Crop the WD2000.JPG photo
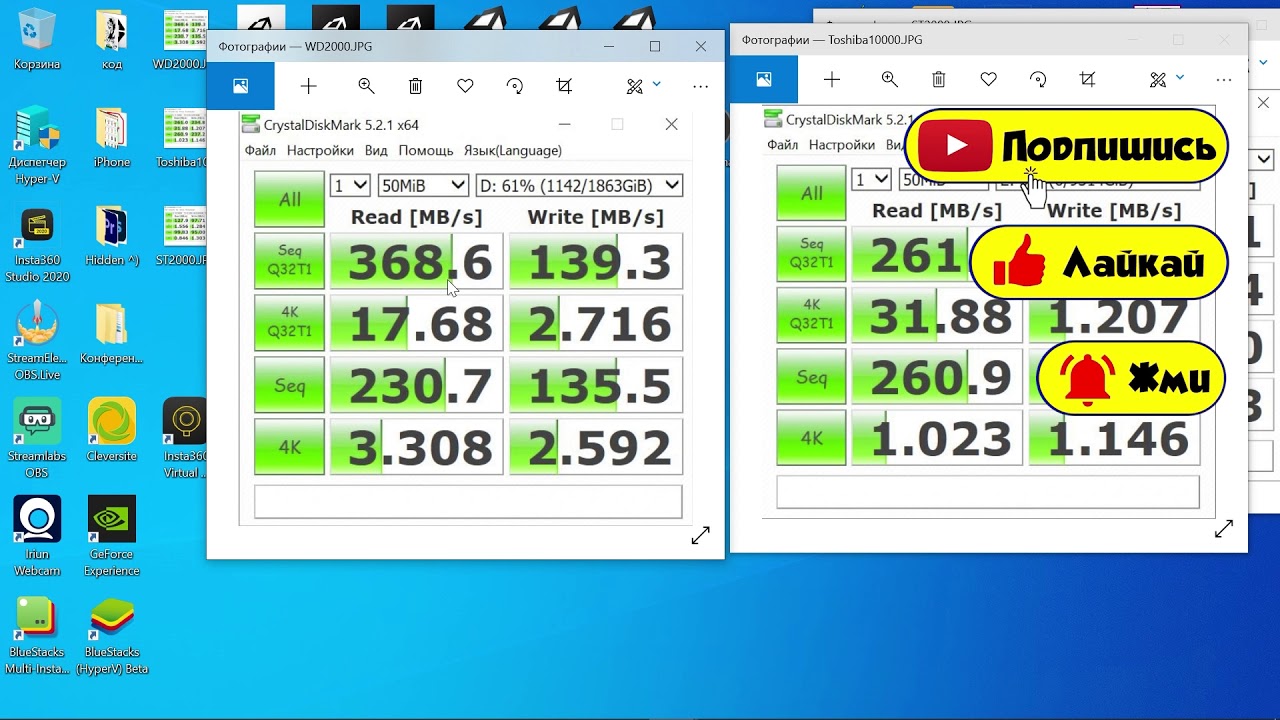 (564, 86)
